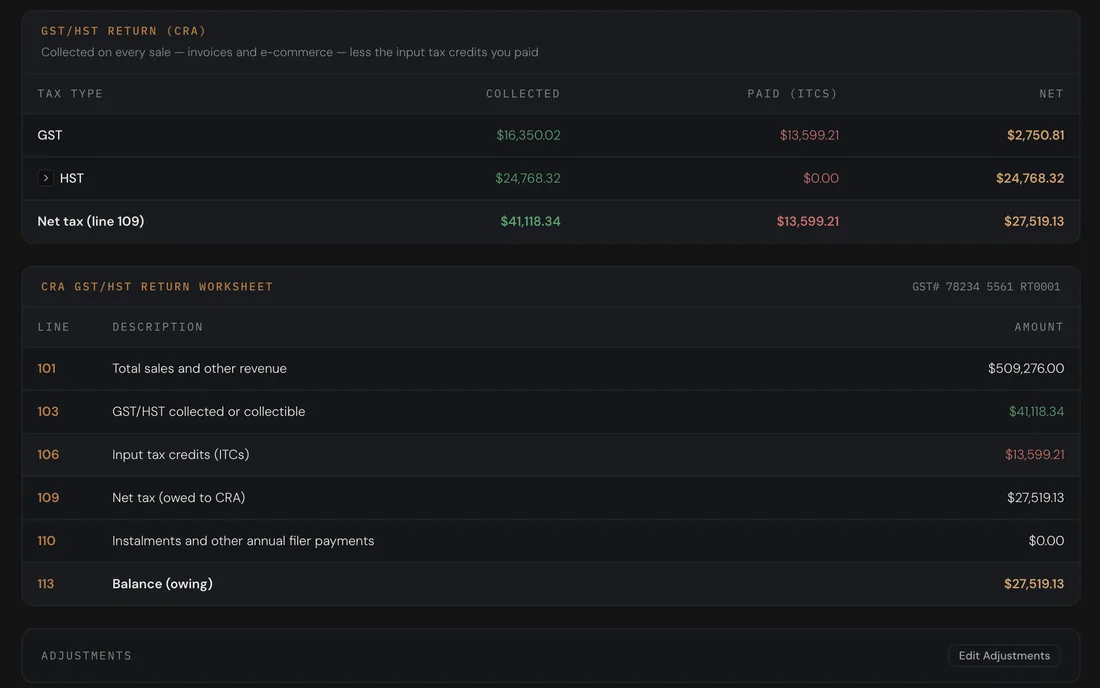Viewport: 1100px width, 688px height.
Task: Click line 109 Net tax owed to CRA
Action: 551,498
